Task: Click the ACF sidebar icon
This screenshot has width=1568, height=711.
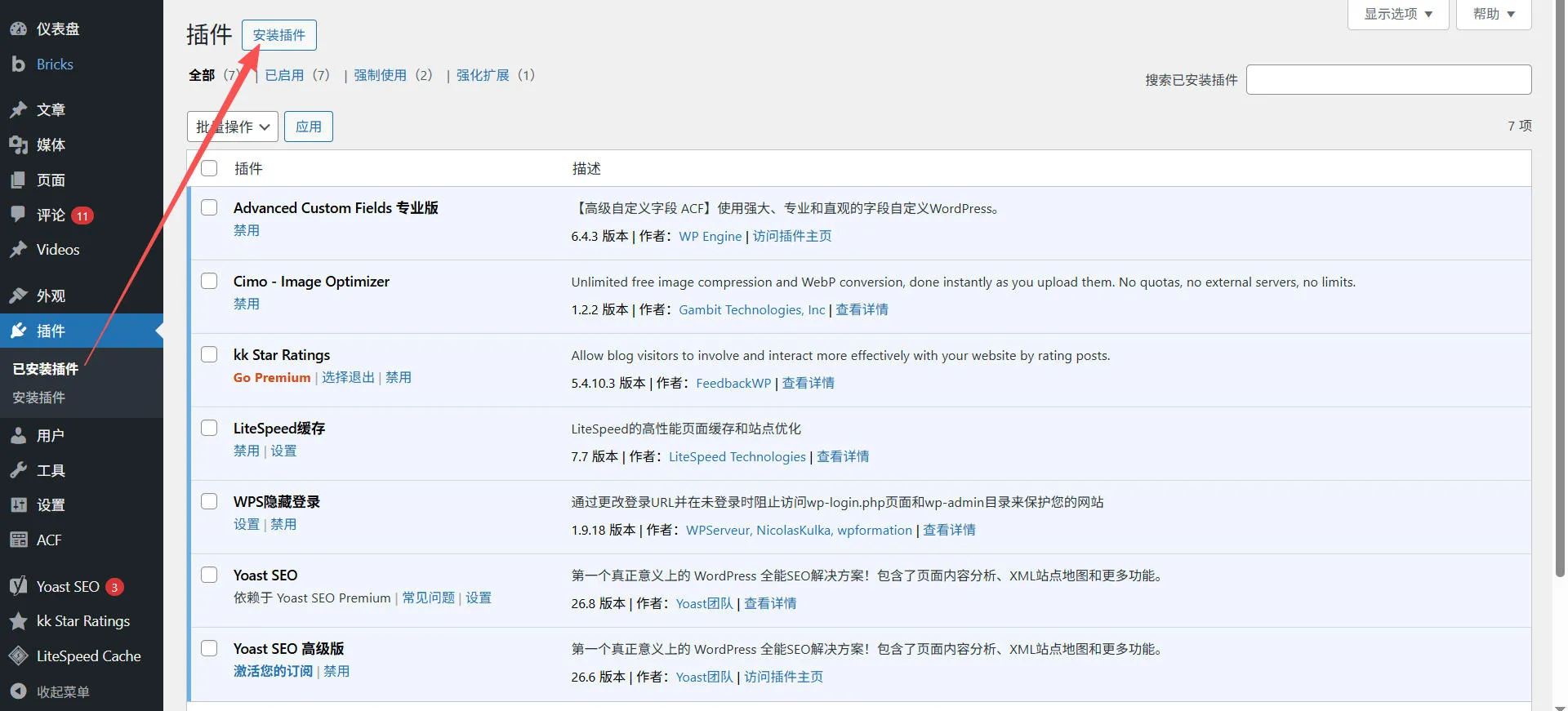Action: (19, 540)
